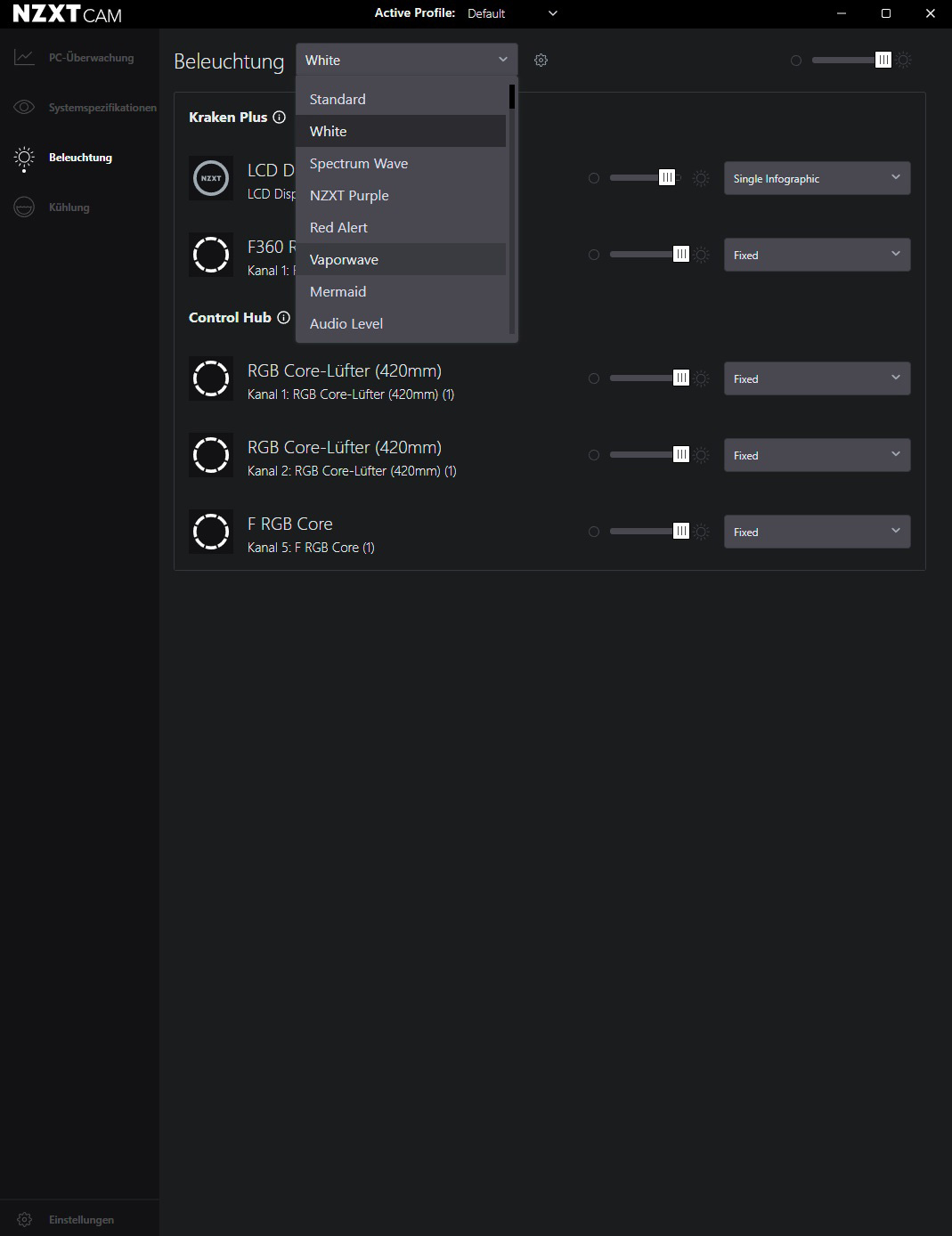Open Einstellungen at sidebar bottom
Screen dimensions: 952x1236
tap(79, 1220)
